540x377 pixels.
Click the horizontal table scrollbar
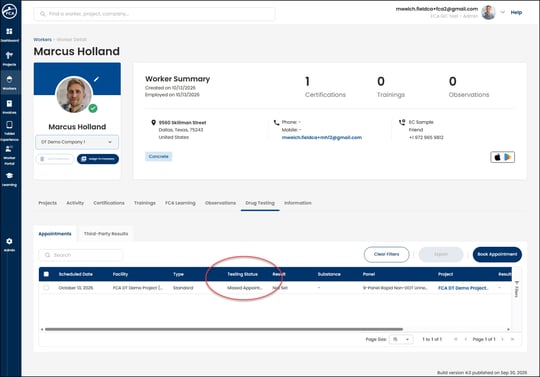coord(224,329)
